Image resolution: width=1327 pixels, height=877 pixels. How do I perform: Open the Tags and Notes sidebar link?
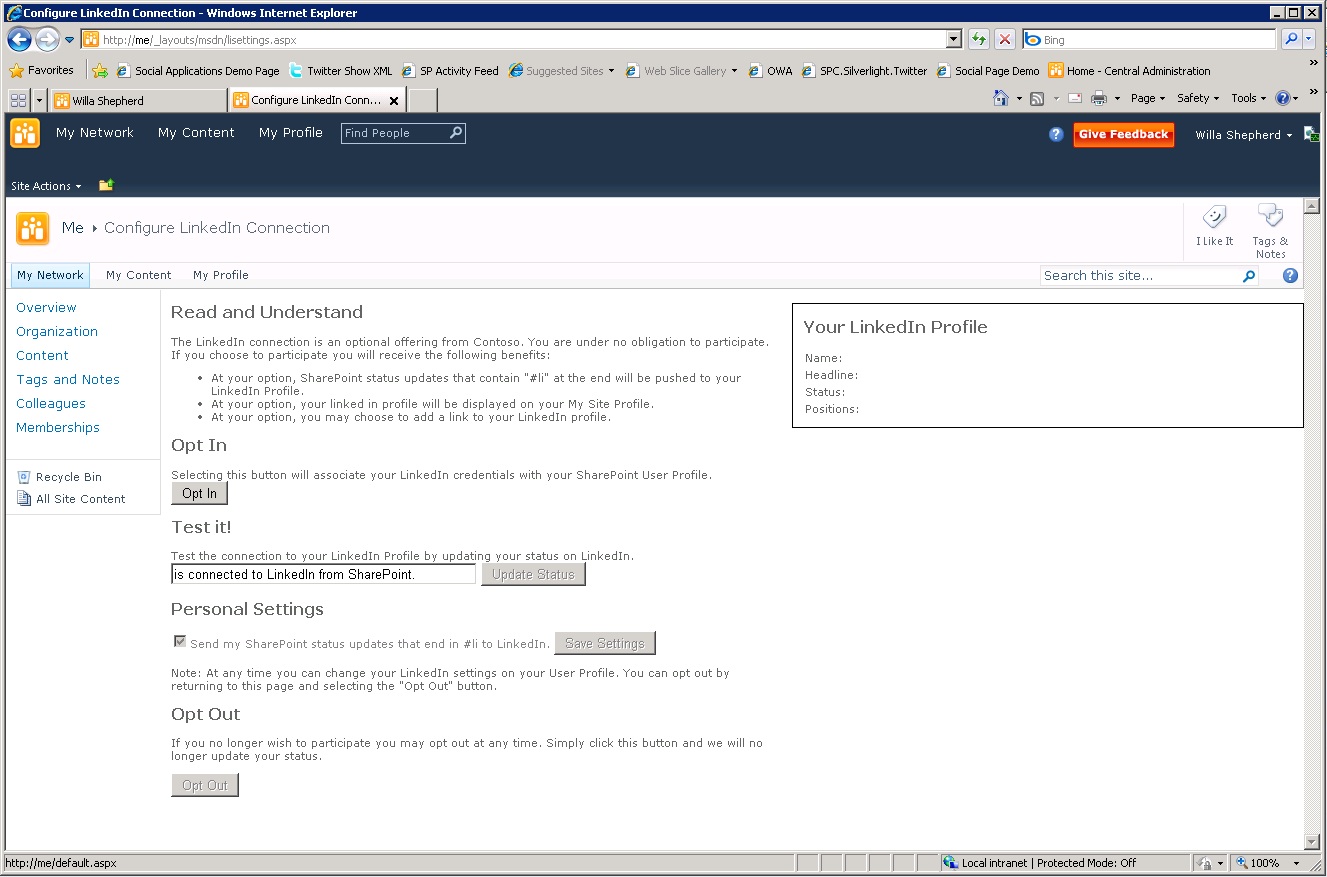[x=68, y=379]
